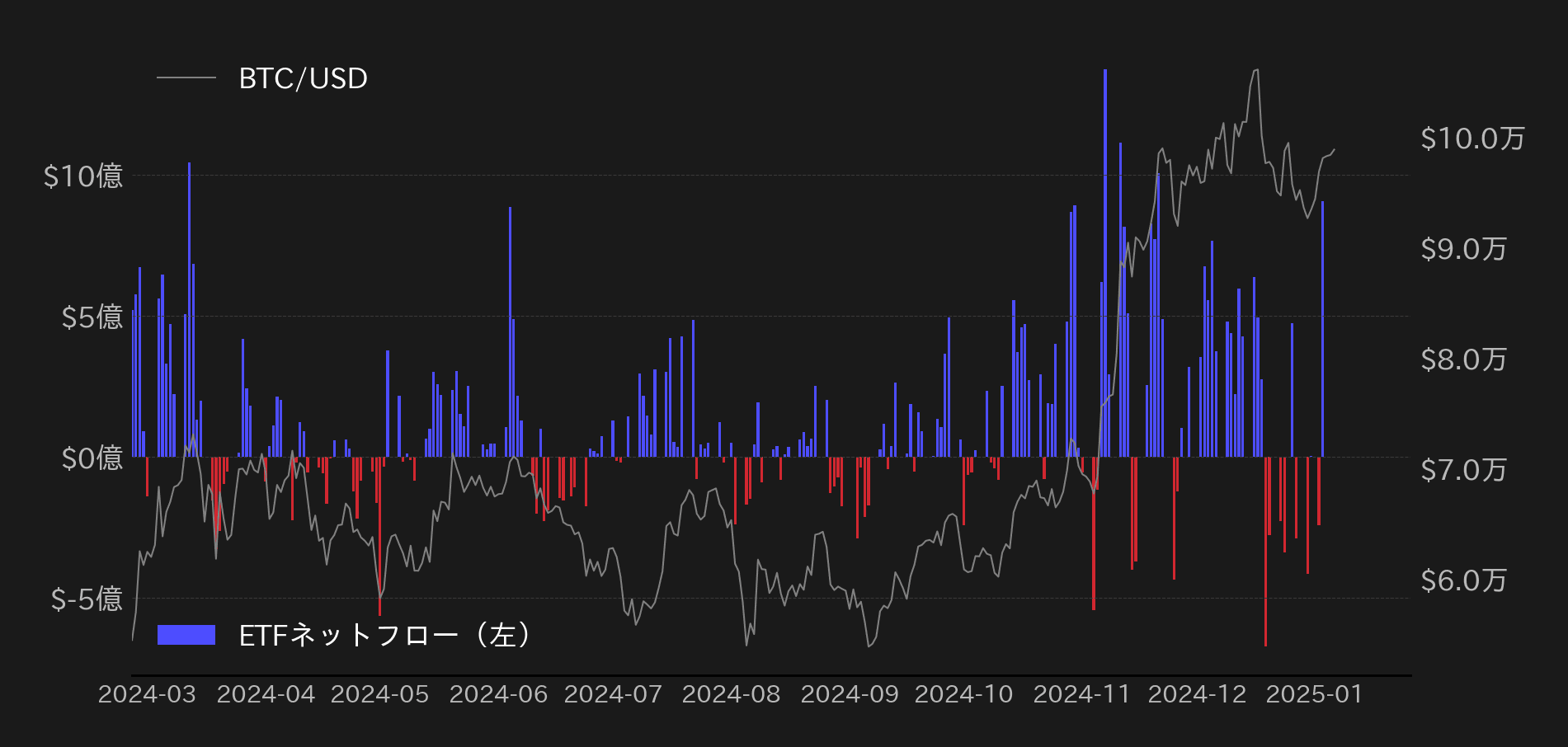
Task: Select the $8.0万 right axis label
Action: [x=1463, y=359]
